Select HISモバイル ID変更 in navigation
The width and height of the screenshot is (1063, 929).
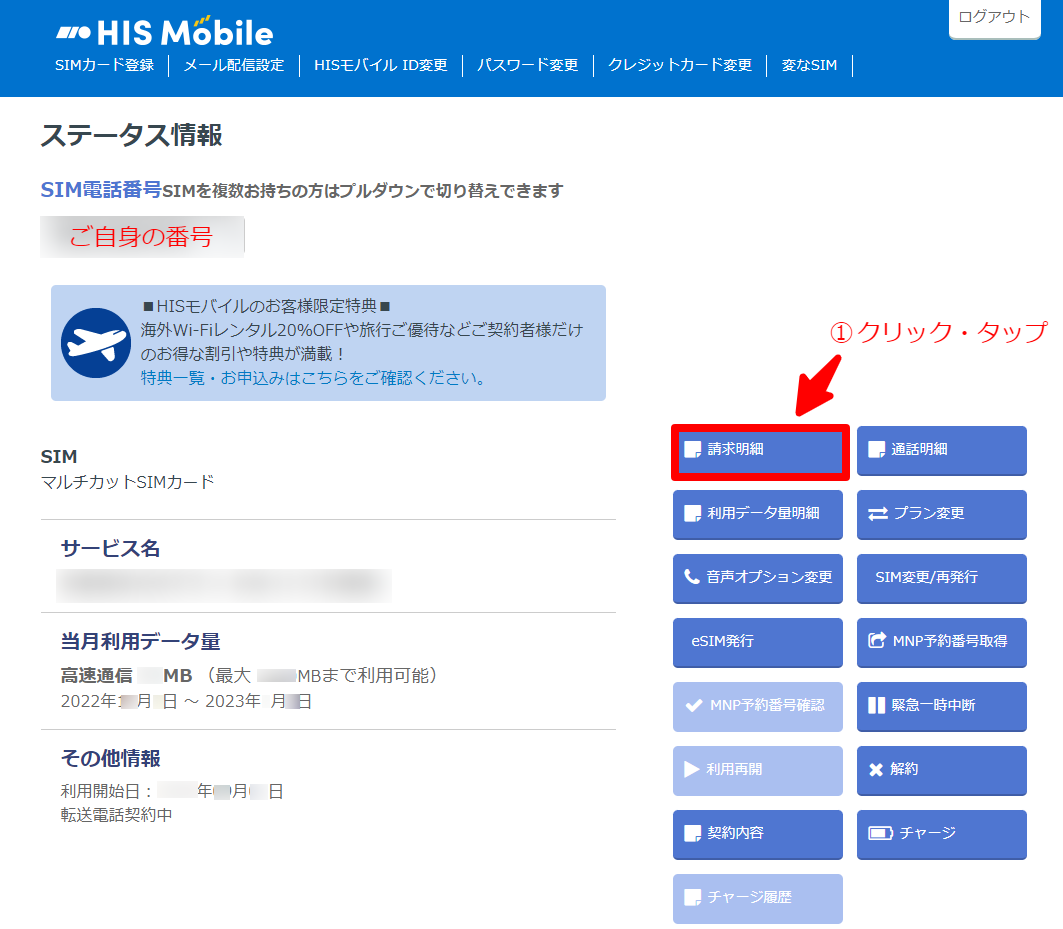pos(380,65)
